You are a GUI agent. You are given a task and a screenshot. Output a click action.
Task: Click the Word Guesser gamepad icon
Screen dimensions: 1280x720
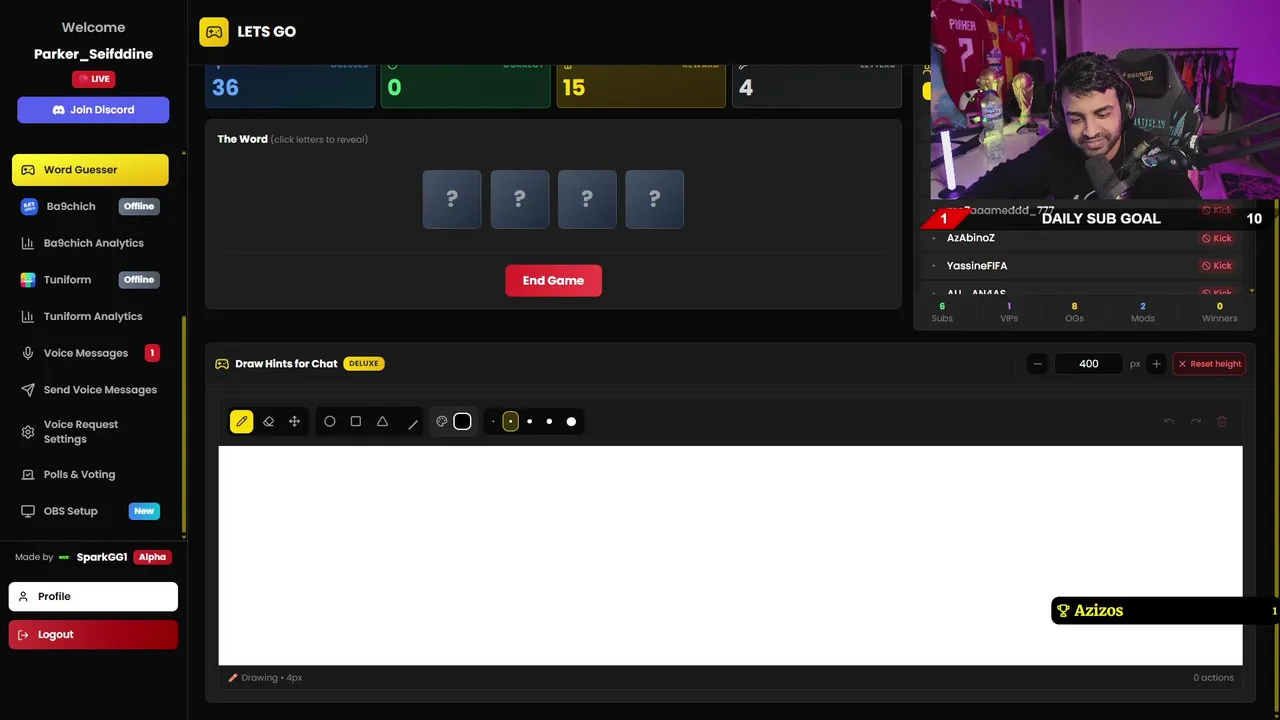(28, 170)
